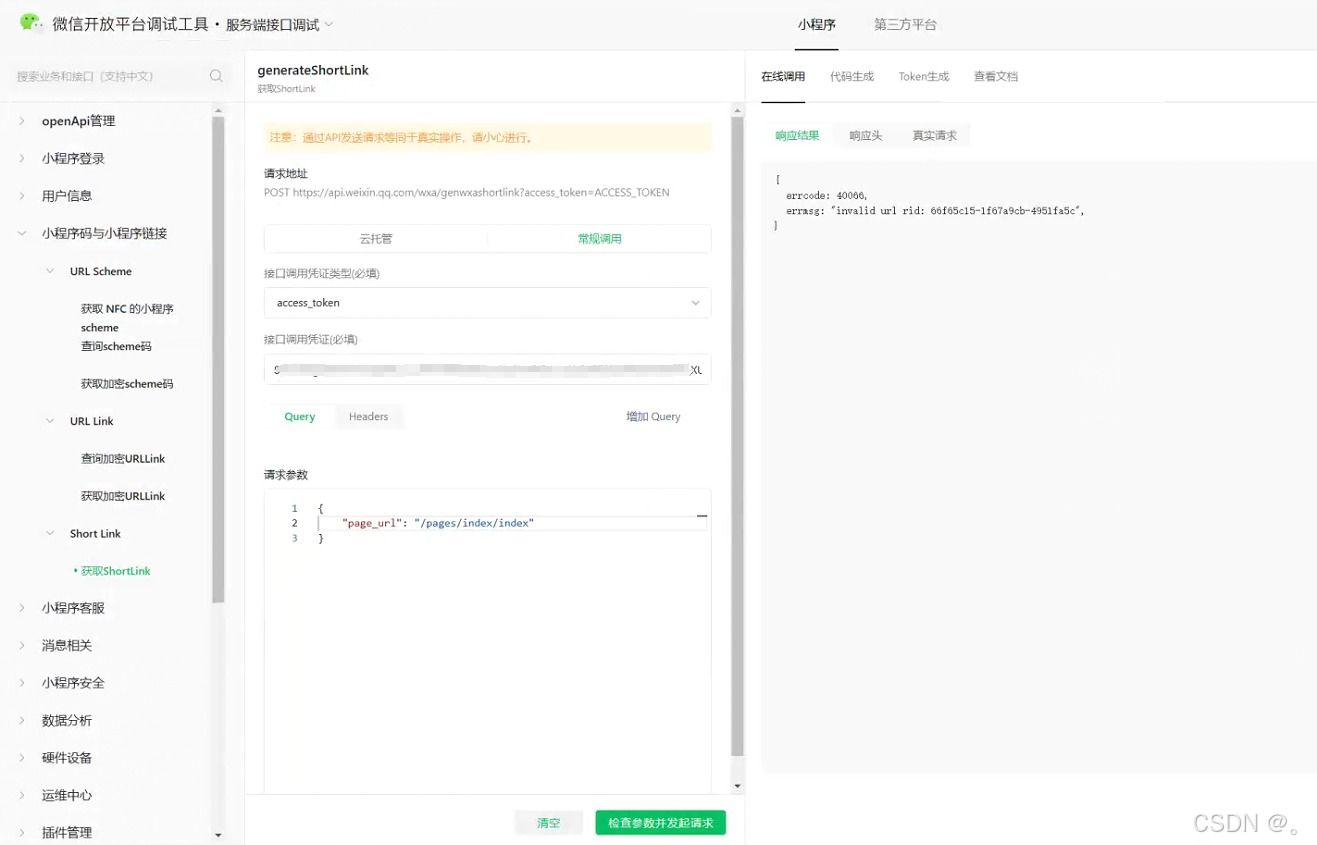Screen dimensions: 1317x845
Task: Show the 响应结果 response tab
Action: click(x=797, y=136)
